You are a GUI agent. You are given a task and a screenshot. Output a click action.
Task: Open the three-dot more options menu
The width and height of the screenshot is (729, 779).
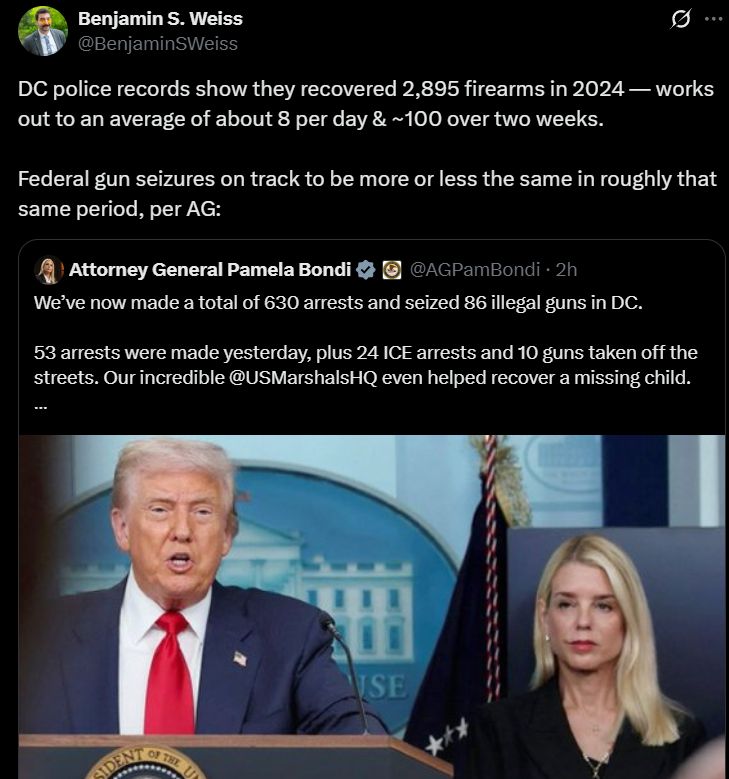tap(714, 19)
